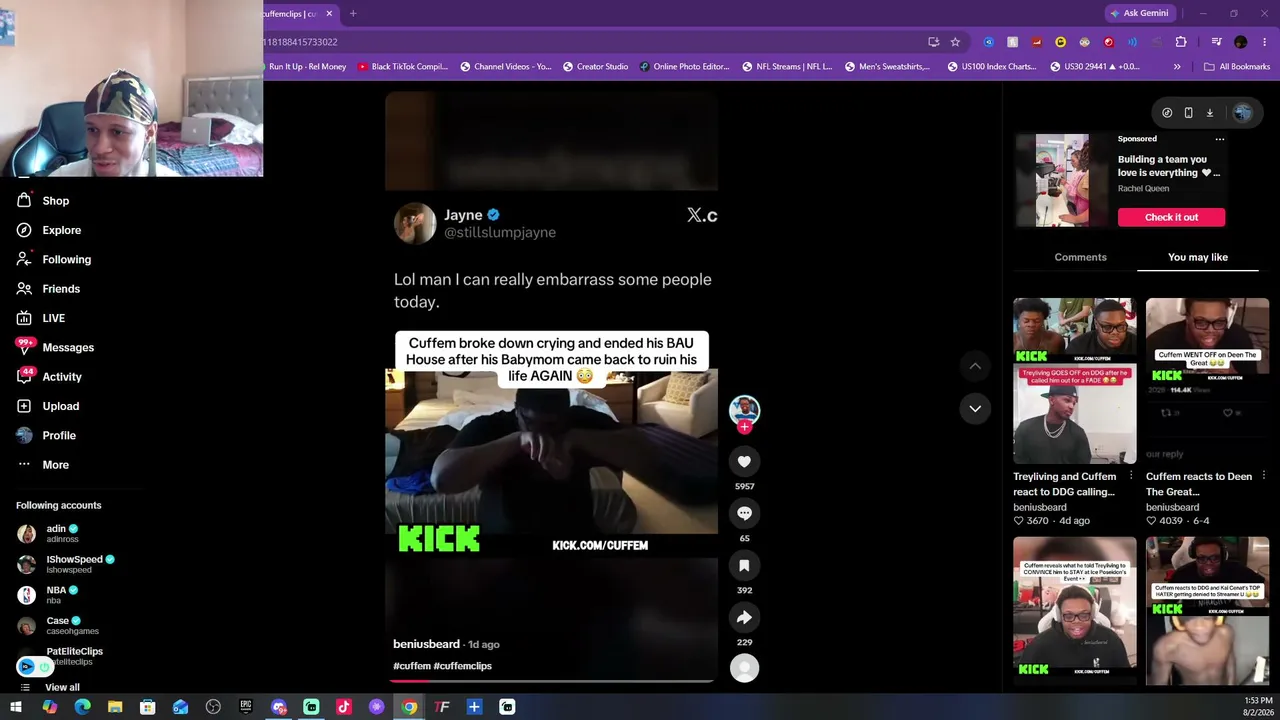This screenshot has height=720, width=1280.
Task: Open Cuffem WENT OFF on Deen thumbnail
Action: pyautogui.click(x=1207, y=381)
